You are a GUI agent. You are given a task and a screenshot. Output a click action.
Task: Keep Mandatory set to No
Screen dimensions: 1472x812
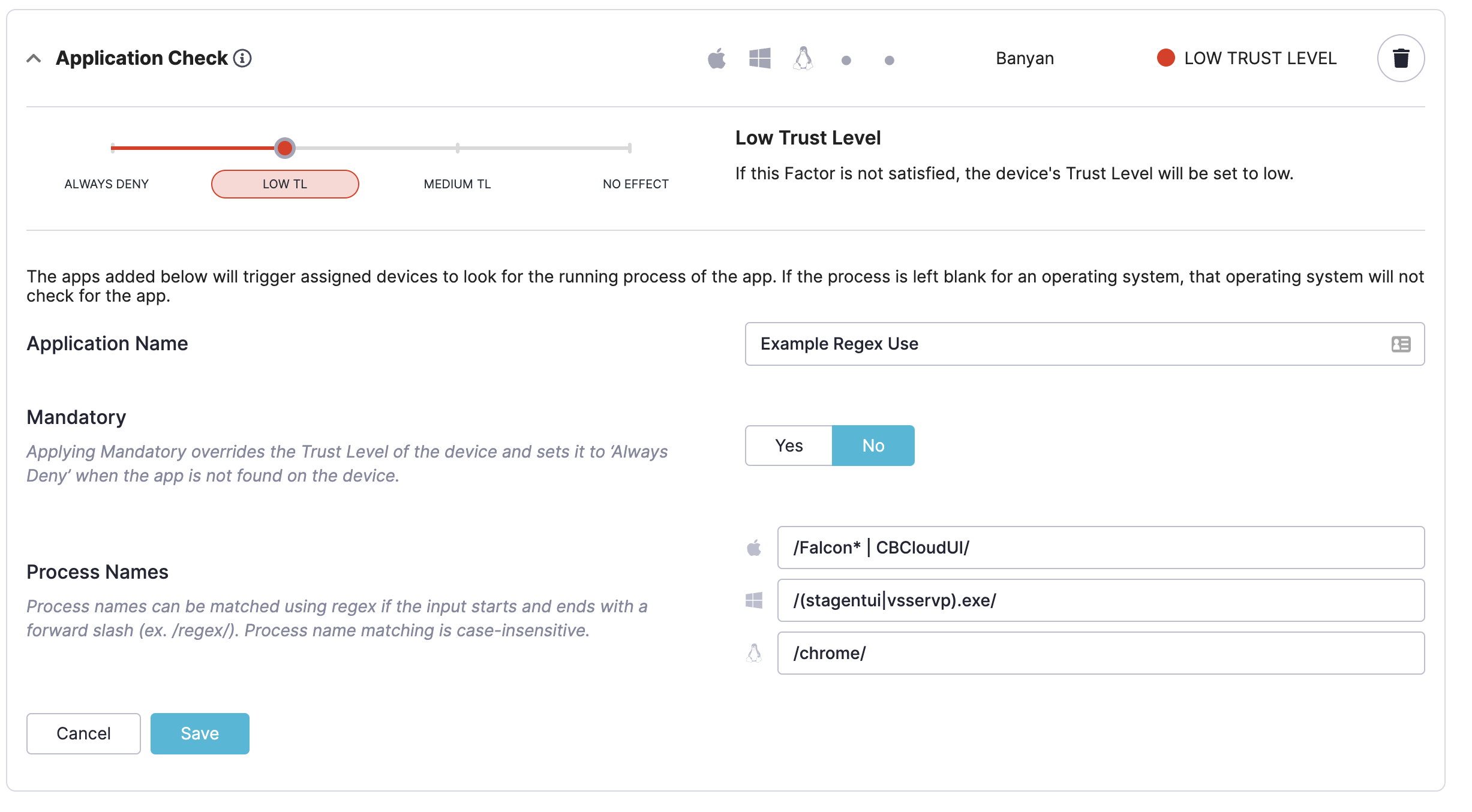[x=873, y=445]
